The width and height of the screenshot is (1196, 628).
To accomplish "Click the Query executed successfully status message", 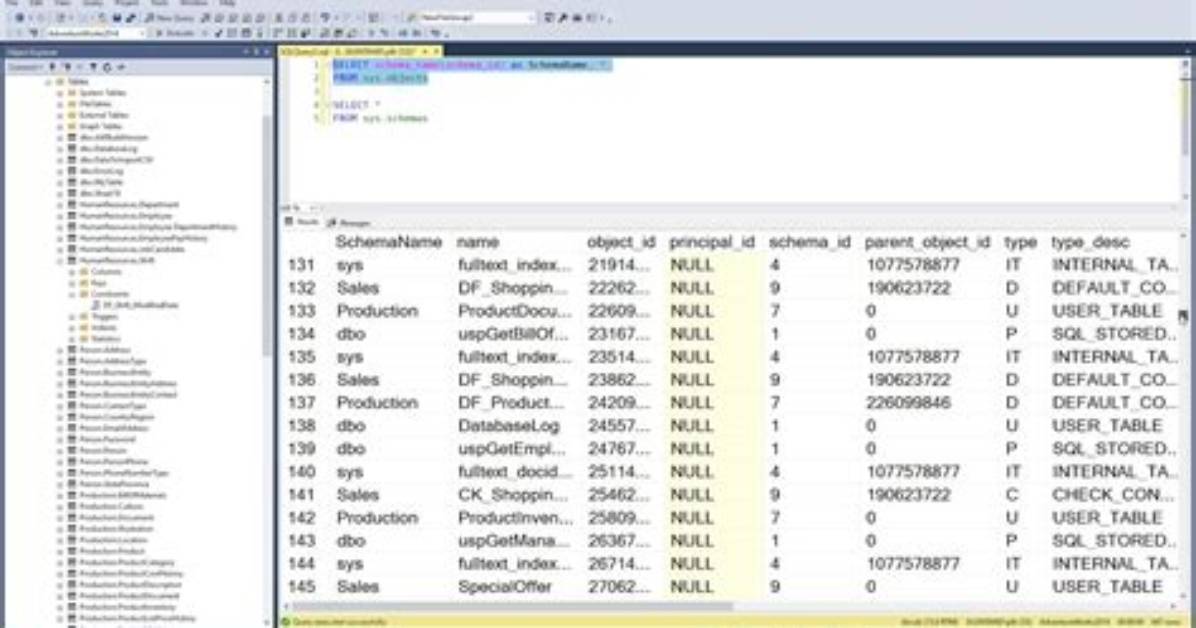I will pos(339,622).
